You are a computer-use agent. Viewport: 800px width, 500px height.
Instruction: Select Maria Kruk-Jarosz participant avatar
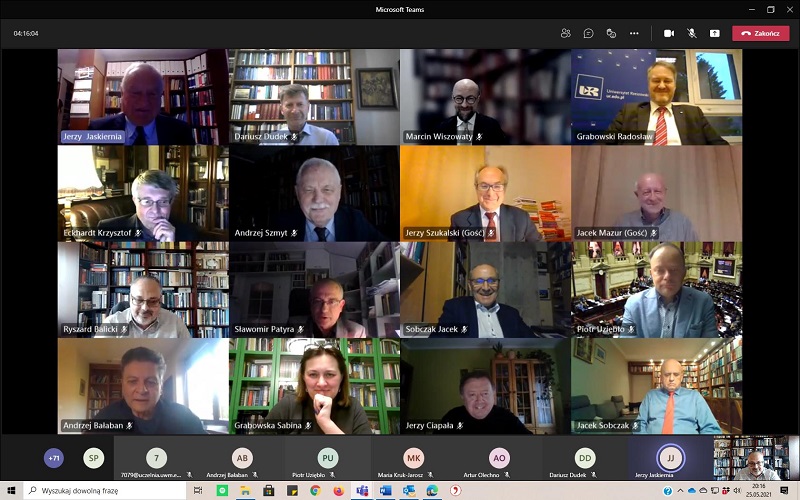coord(414,458)
